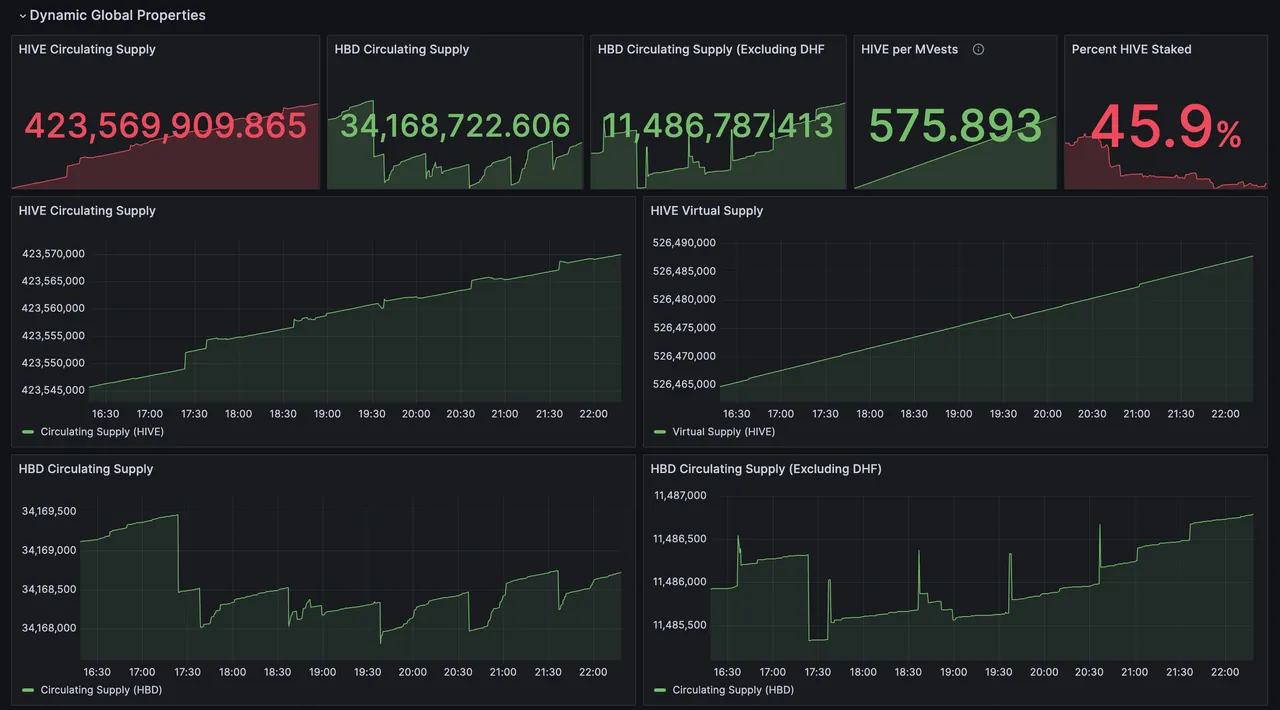
Task: Click the green swatch of Circulating Supply (HIVE) legend
Action: tap(28, 432)
